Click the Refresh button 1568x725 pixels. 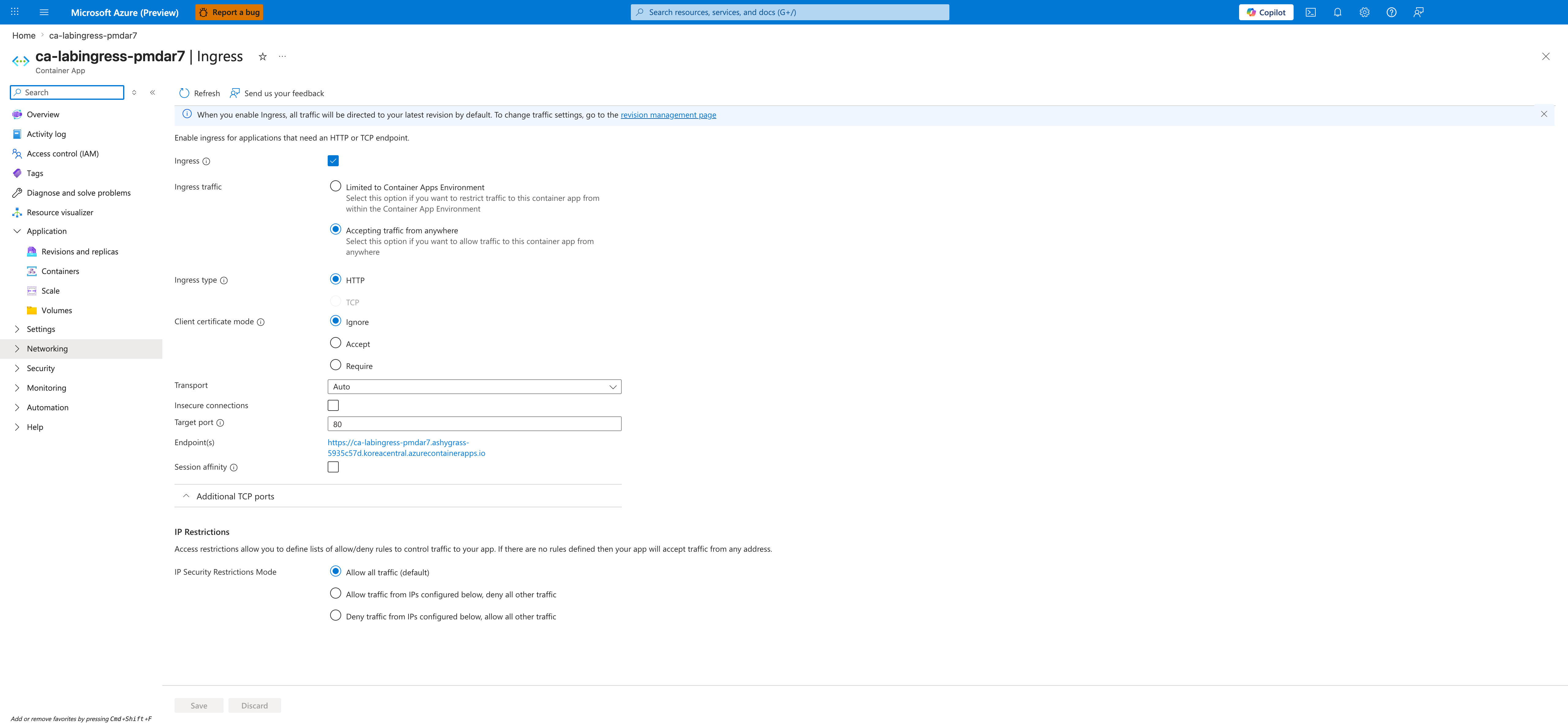pyautogui.click(x=199, y=93)
